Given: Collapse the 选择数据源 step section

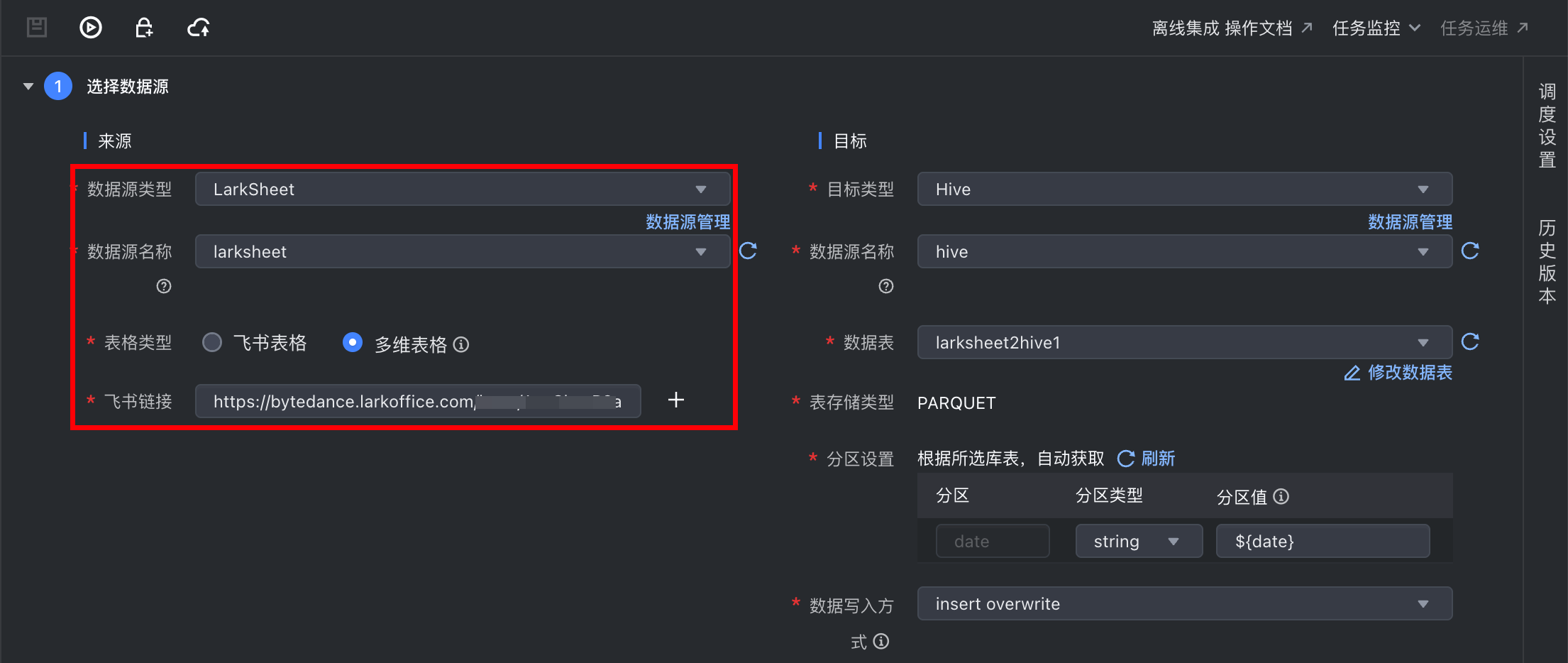Looking at the screenshot, I should tap(28, 87).
